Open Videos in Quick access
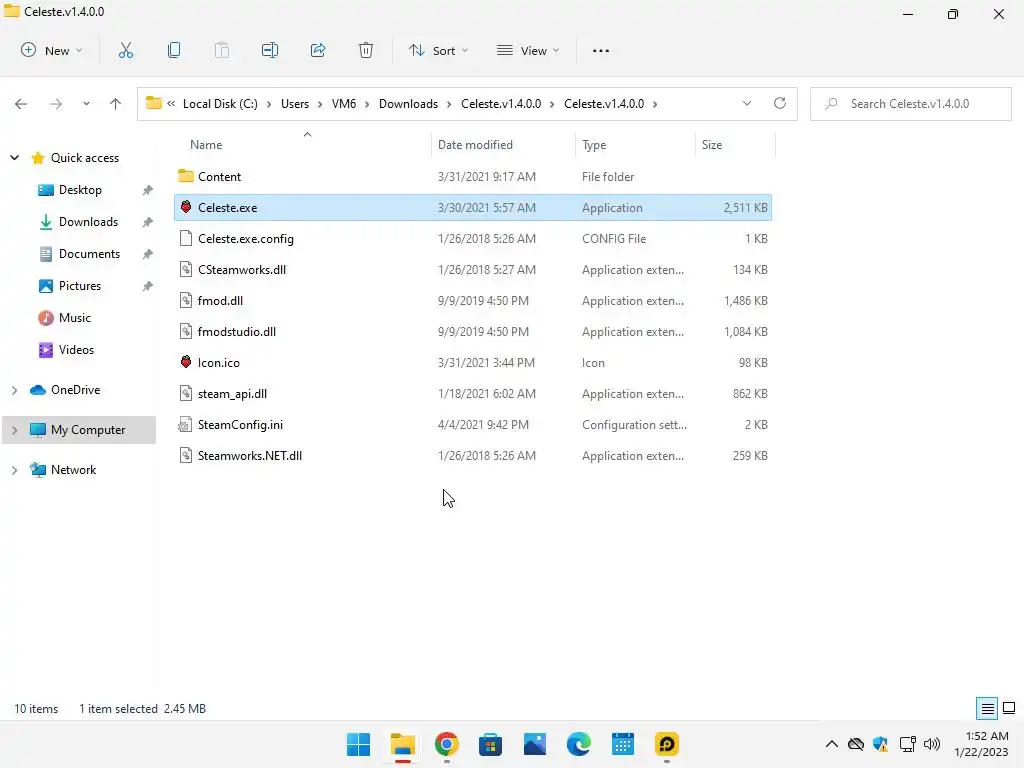 [x=76, y=349]
